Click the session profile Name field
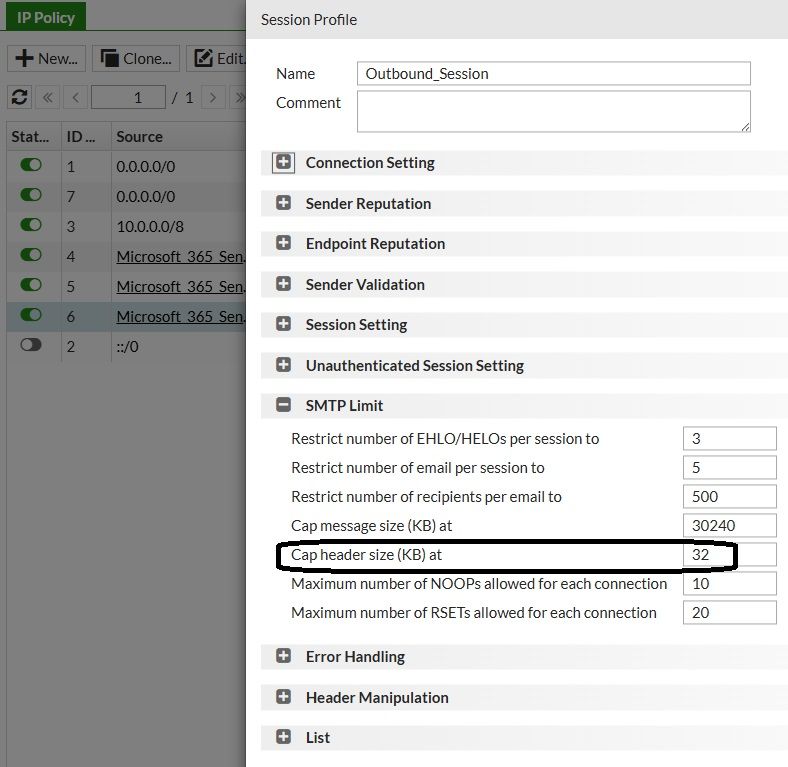This screenshot has width=788, height=767. point(553,73)
